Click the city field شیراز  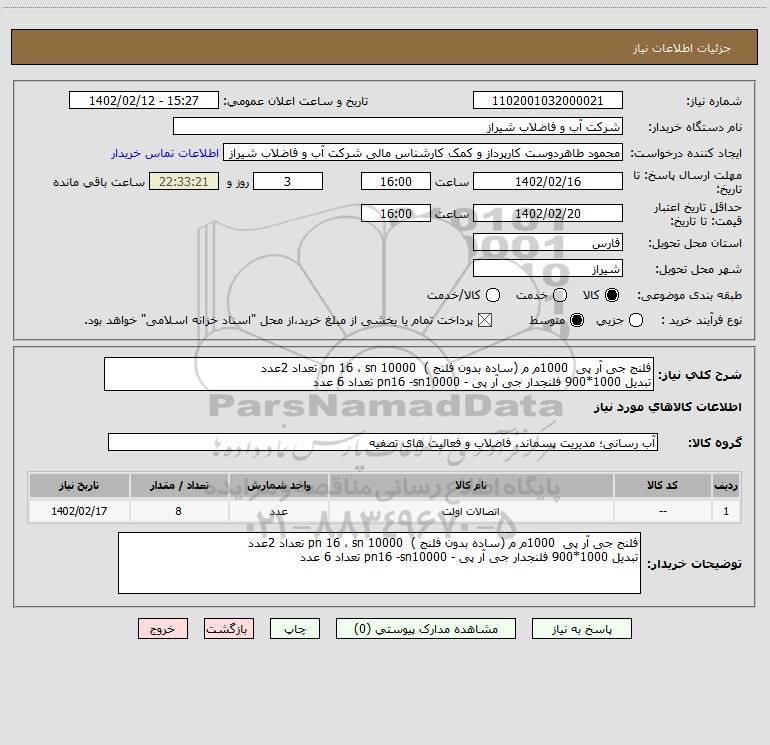(548, 268)
